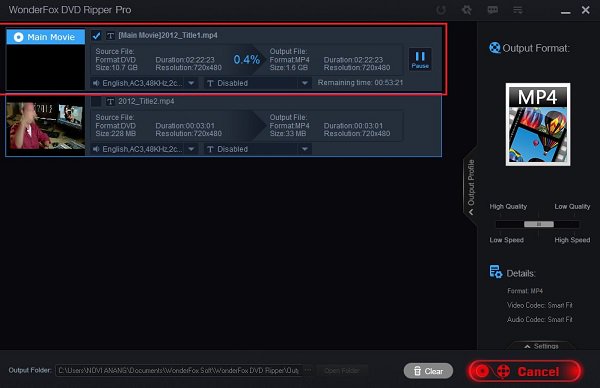Expand the Settings panel at bottom right
The width and height of the screenshot is (600, 388).
[x=541, y=346]
